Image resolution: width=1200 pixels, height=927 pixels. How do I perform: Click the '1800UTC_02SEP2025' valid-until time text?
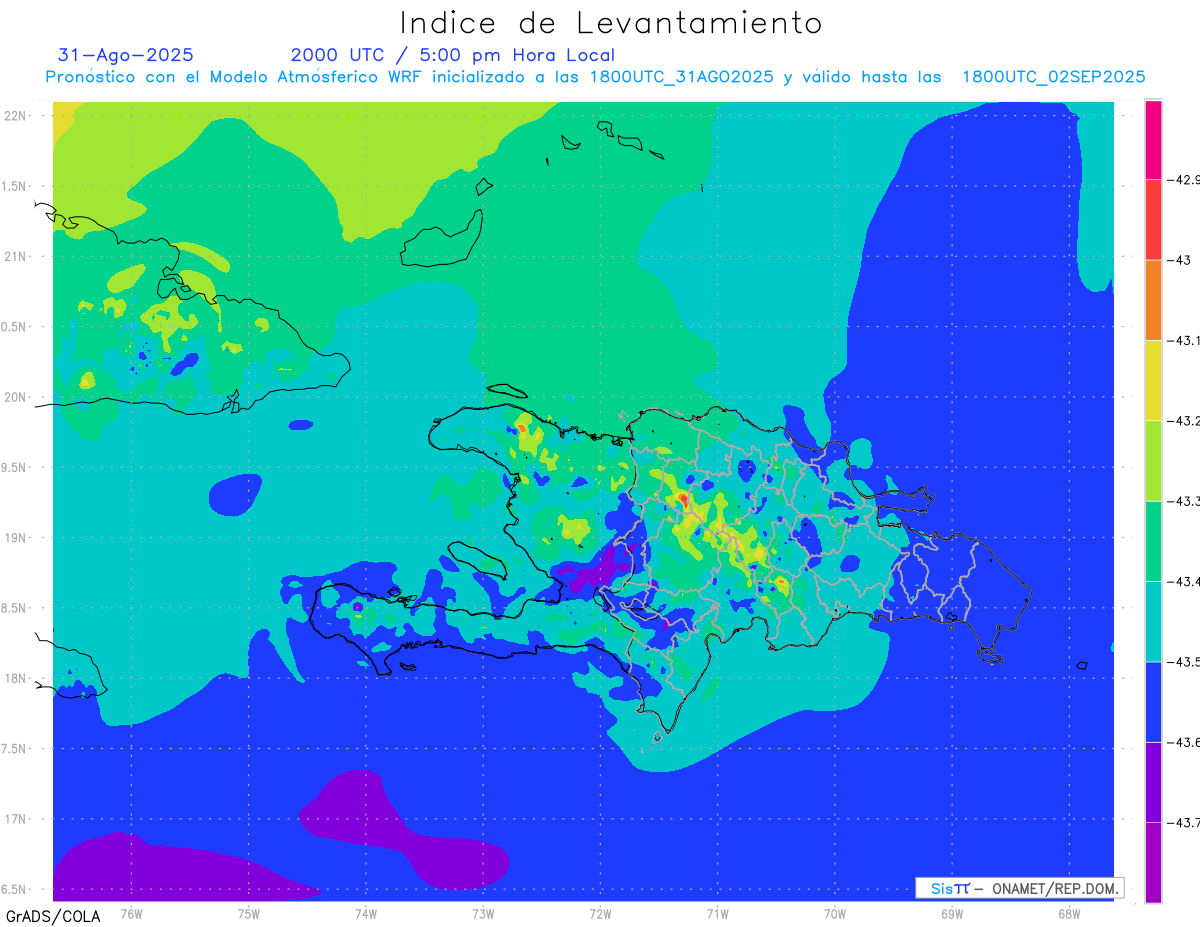(x=1053, y=77)
